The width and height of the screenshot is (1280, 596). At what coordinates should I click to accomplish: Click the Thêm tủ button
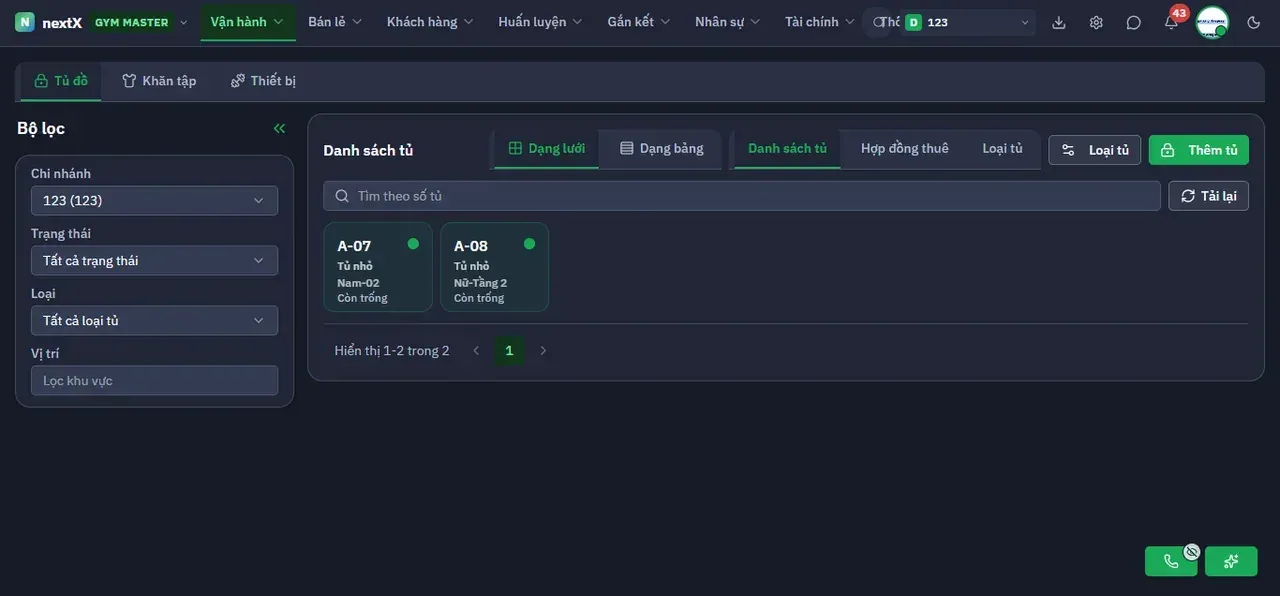pyautogui.click(x=1199, y=150)
